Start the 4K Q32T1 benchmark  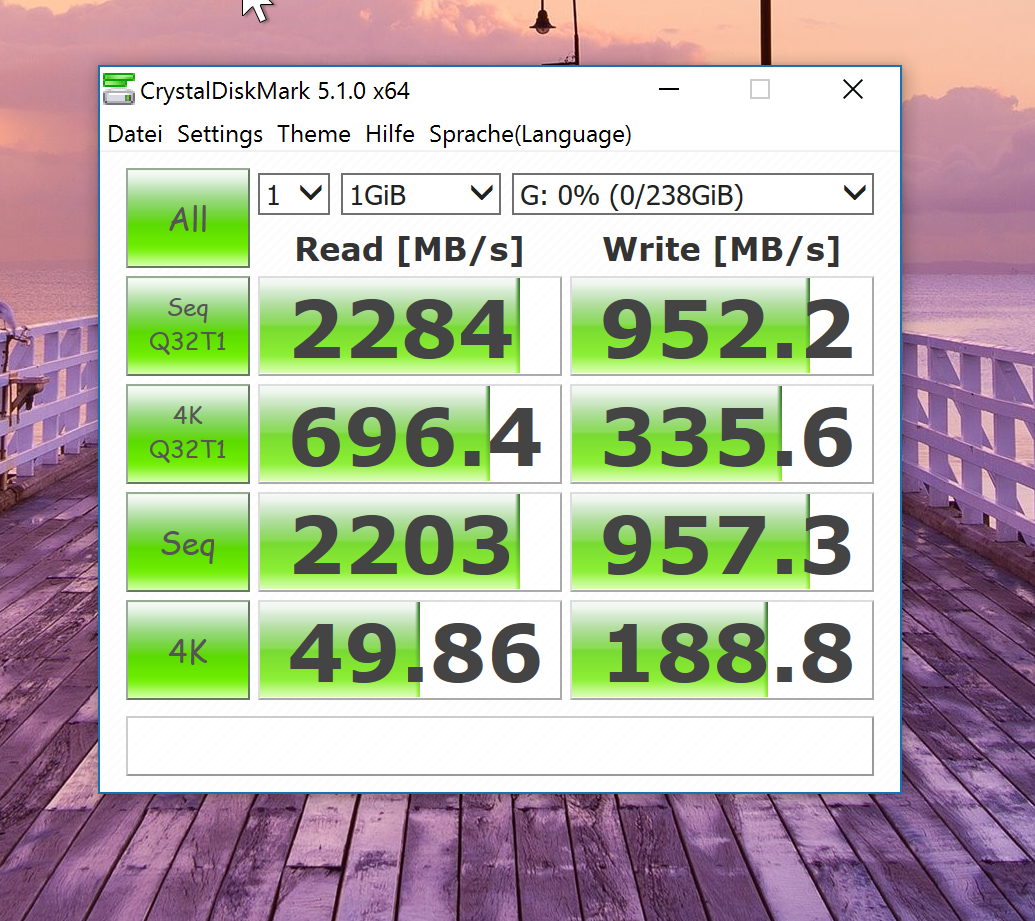coord(188,434)
